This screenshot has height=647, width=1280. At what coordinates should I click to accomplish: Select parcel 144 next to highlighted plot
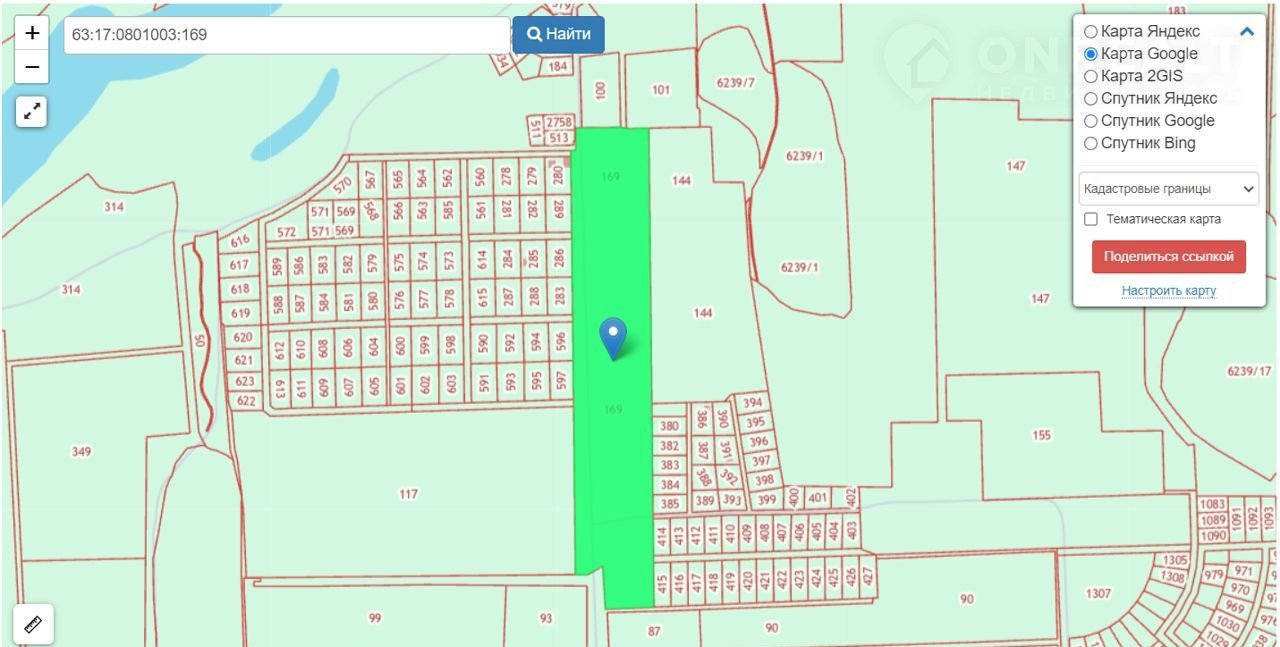[703, 313]
